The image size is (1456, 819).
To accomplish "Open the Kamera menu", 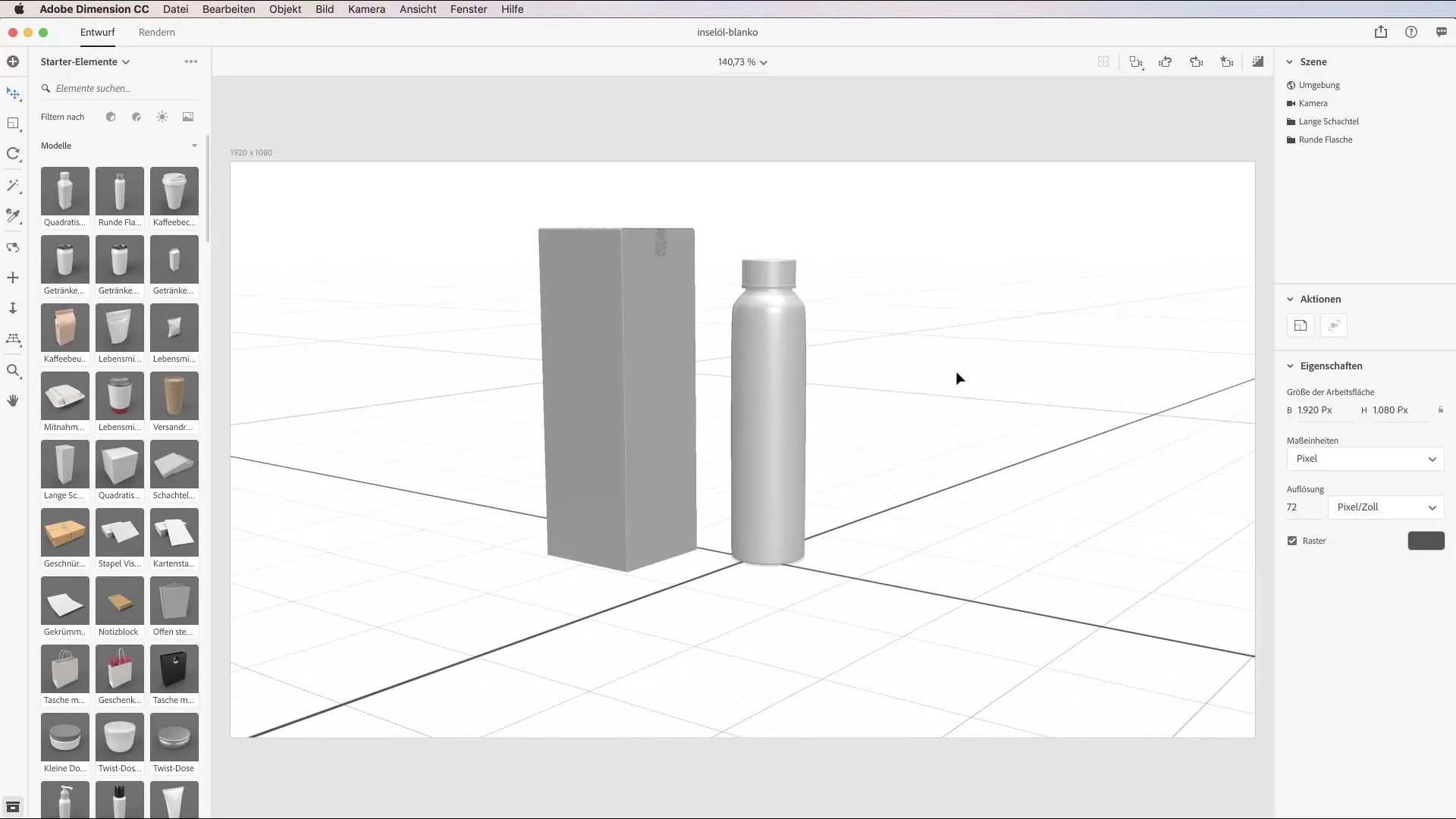I will 366,9.
